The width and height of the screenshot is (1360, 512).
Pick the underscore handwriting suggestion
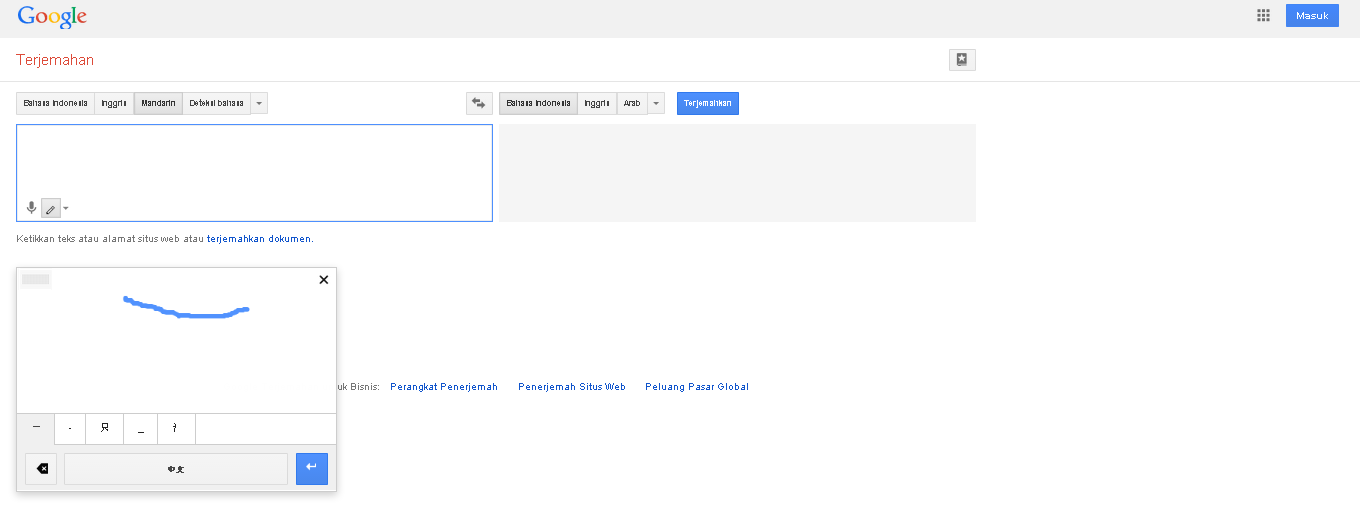point(140,428)
